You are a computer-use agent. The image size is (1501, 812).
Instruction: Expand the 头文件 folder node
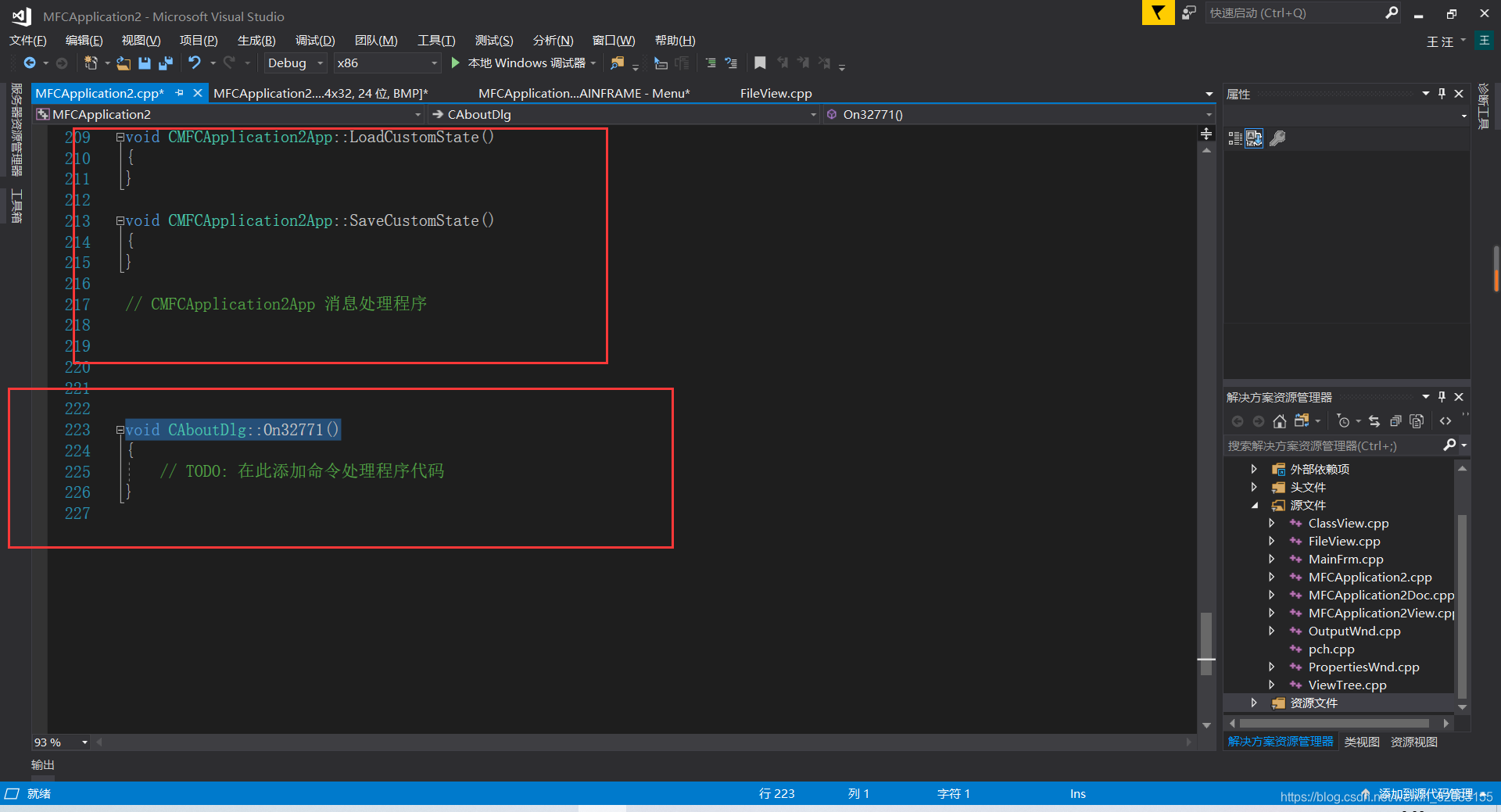[x=1254, y=487]
